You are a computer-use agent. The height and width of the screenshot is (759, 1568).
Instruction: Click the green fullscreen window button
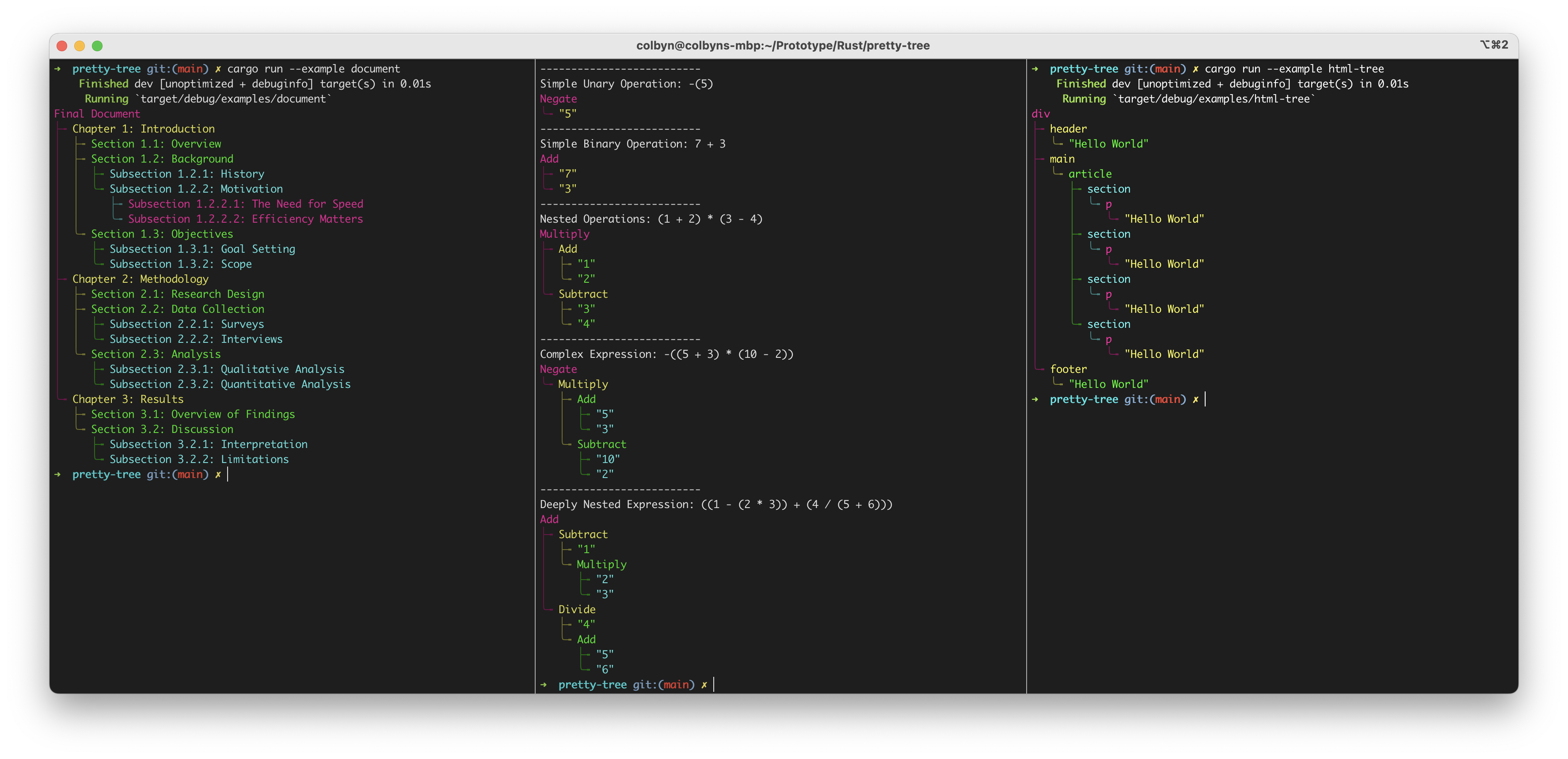pos(97,46)
